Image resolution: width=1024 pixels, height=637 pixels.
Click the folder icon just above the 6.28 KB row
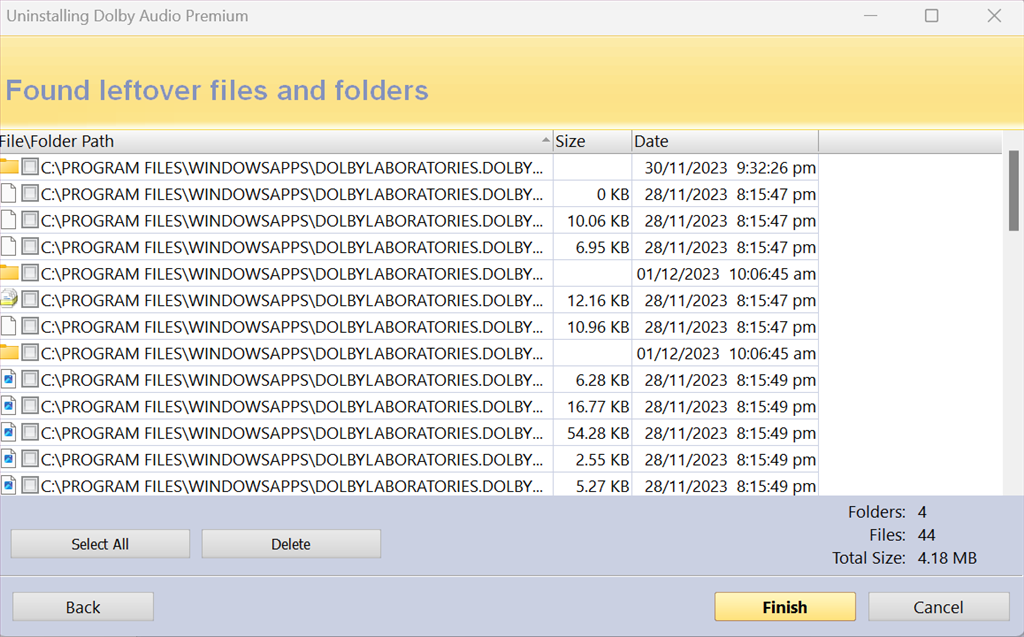tap(8, 352)
